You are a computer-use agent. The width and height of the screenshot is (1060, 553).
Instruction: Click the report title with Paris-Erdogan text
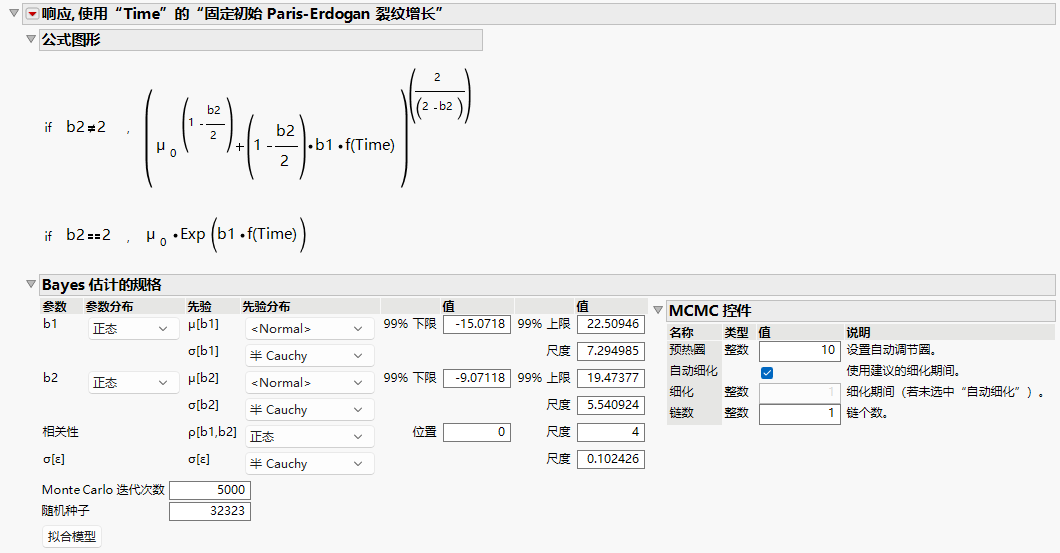click(x=242, y=14)
